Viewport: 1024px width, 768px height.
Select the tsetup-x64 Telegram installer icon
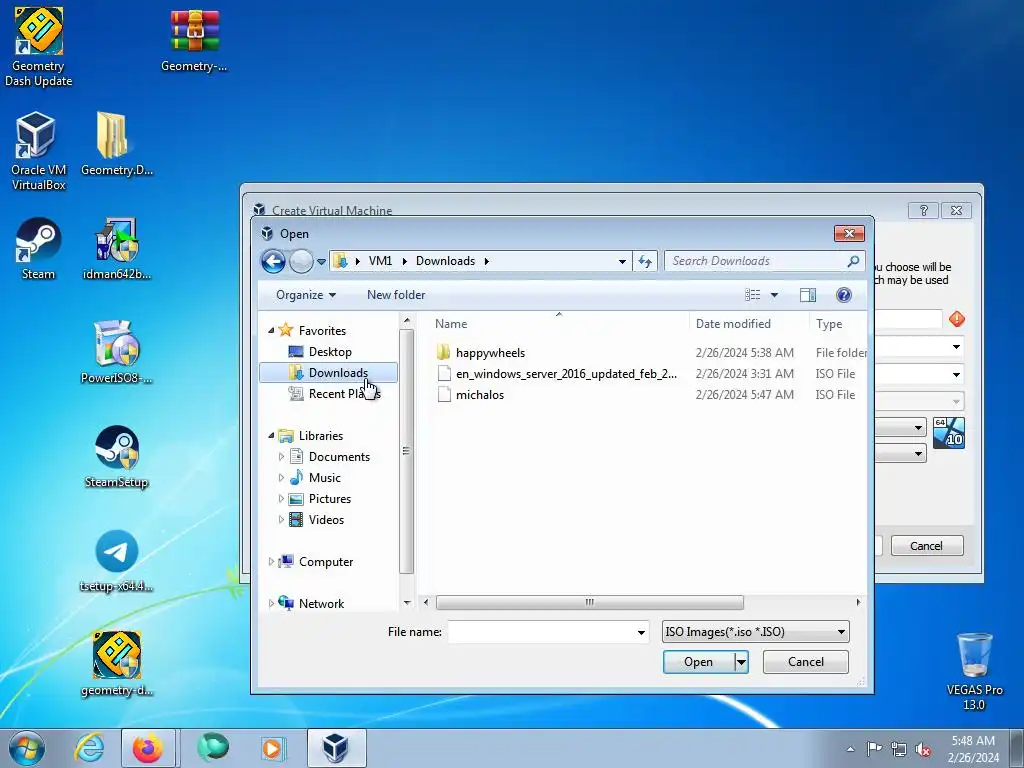point(117,561)
